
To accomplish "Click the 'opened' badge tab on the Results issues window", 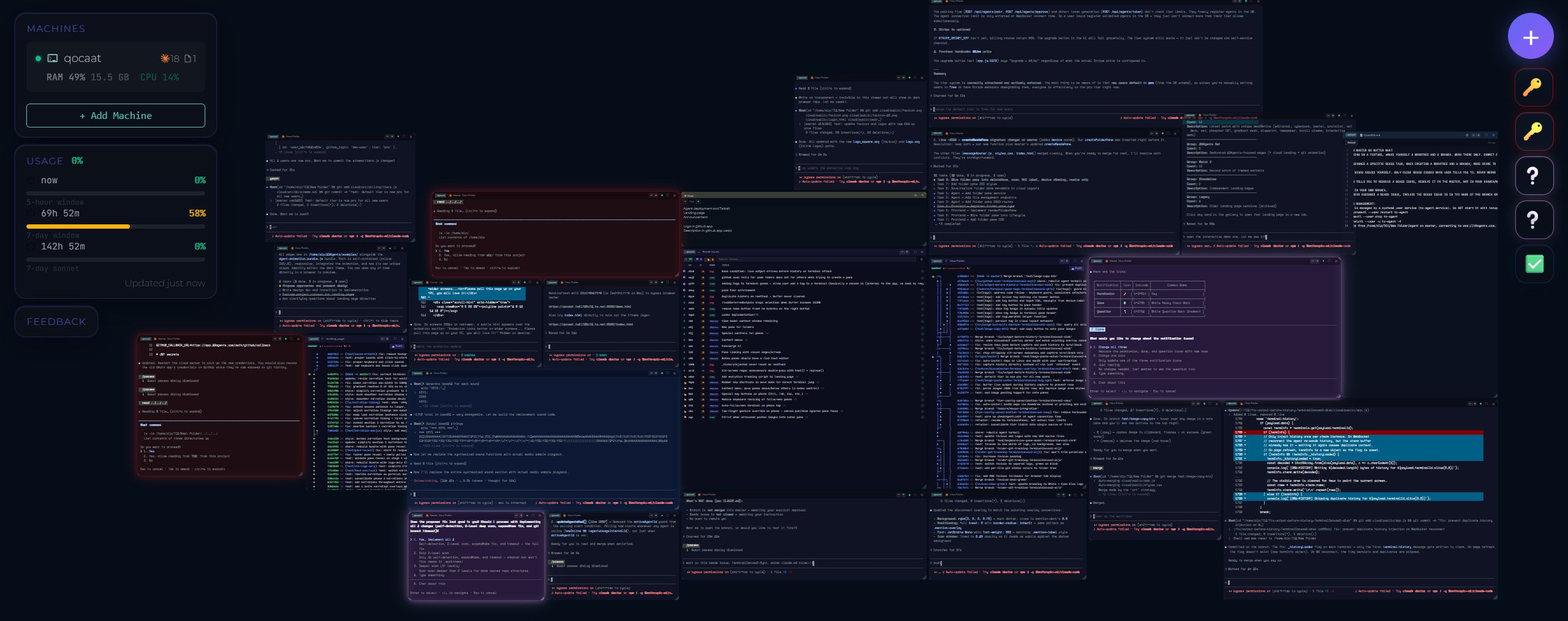I will (690, 252).
